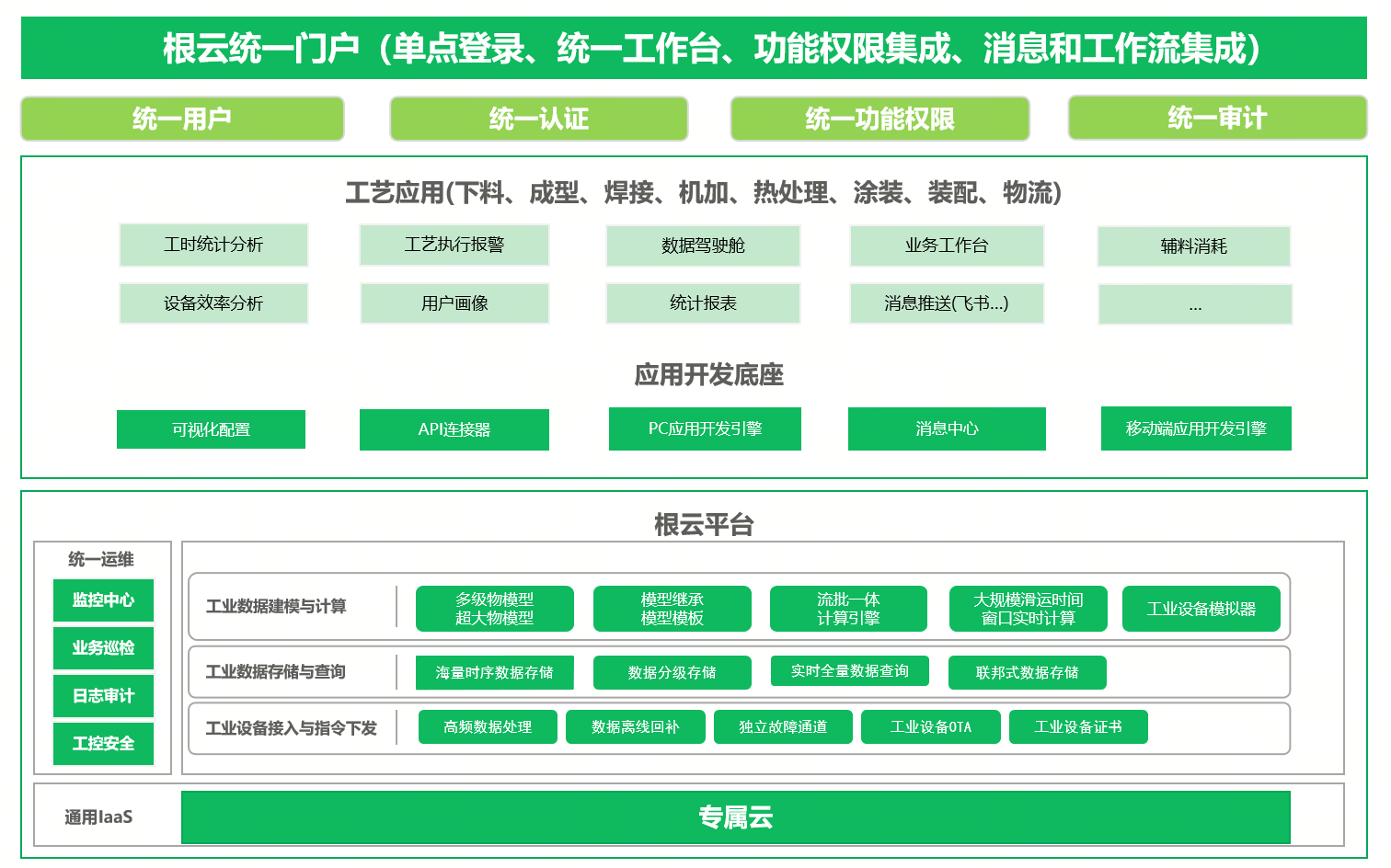Open the 数据驾驶舱 module
The width and height of the screenshot is (1391, 868).
[703, 246]
